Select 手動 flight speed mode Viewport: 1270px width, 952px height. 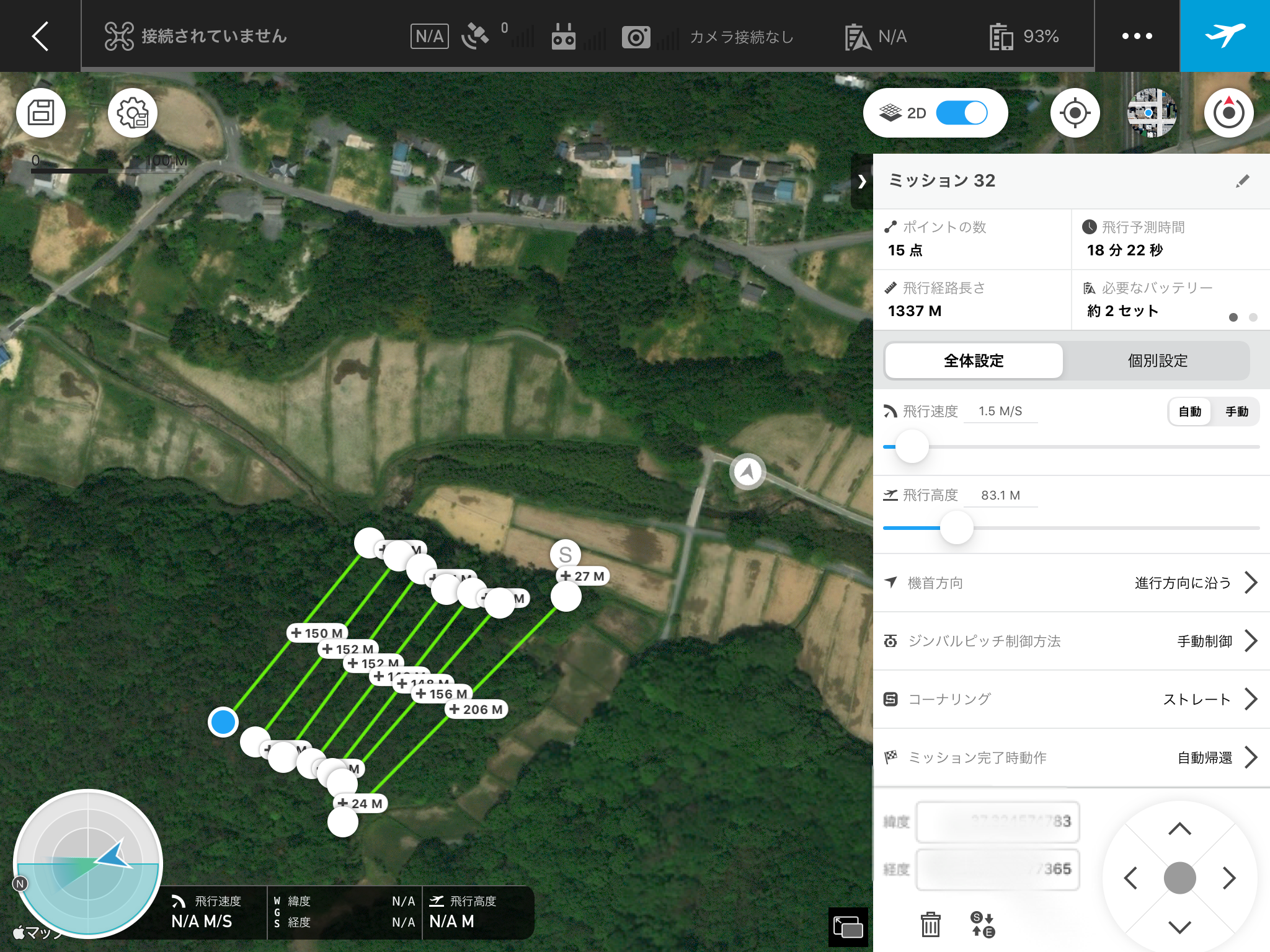click(1237, 412)
